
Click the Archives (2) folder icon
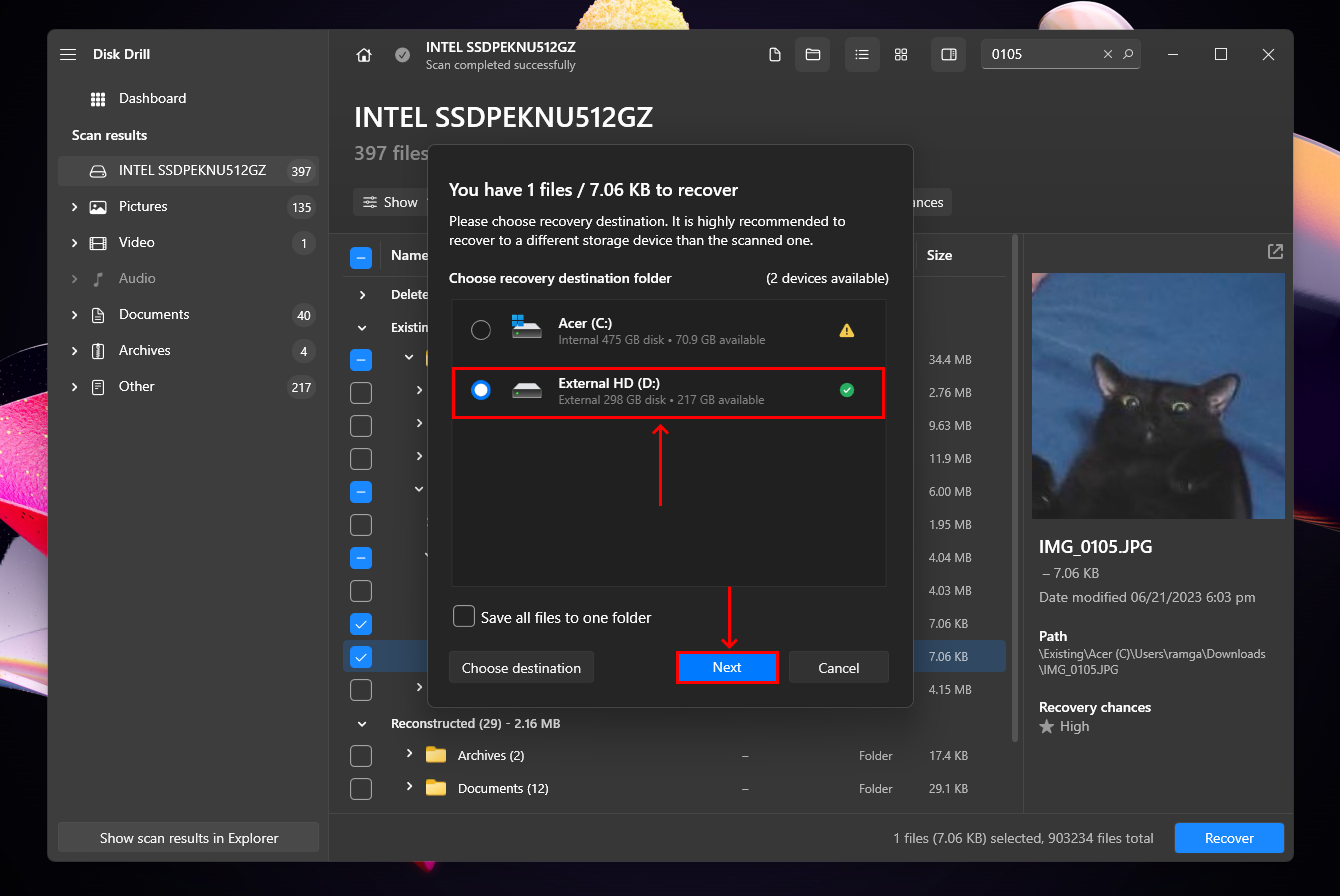point(435,755)
